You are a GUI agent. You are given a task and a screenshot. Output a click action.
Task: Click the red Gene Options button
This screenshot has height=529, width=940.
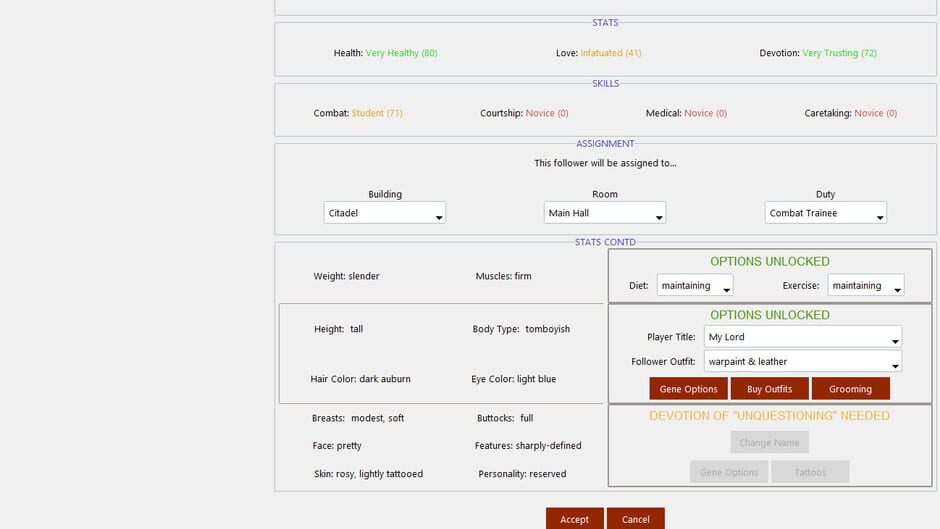coord(688,389)
